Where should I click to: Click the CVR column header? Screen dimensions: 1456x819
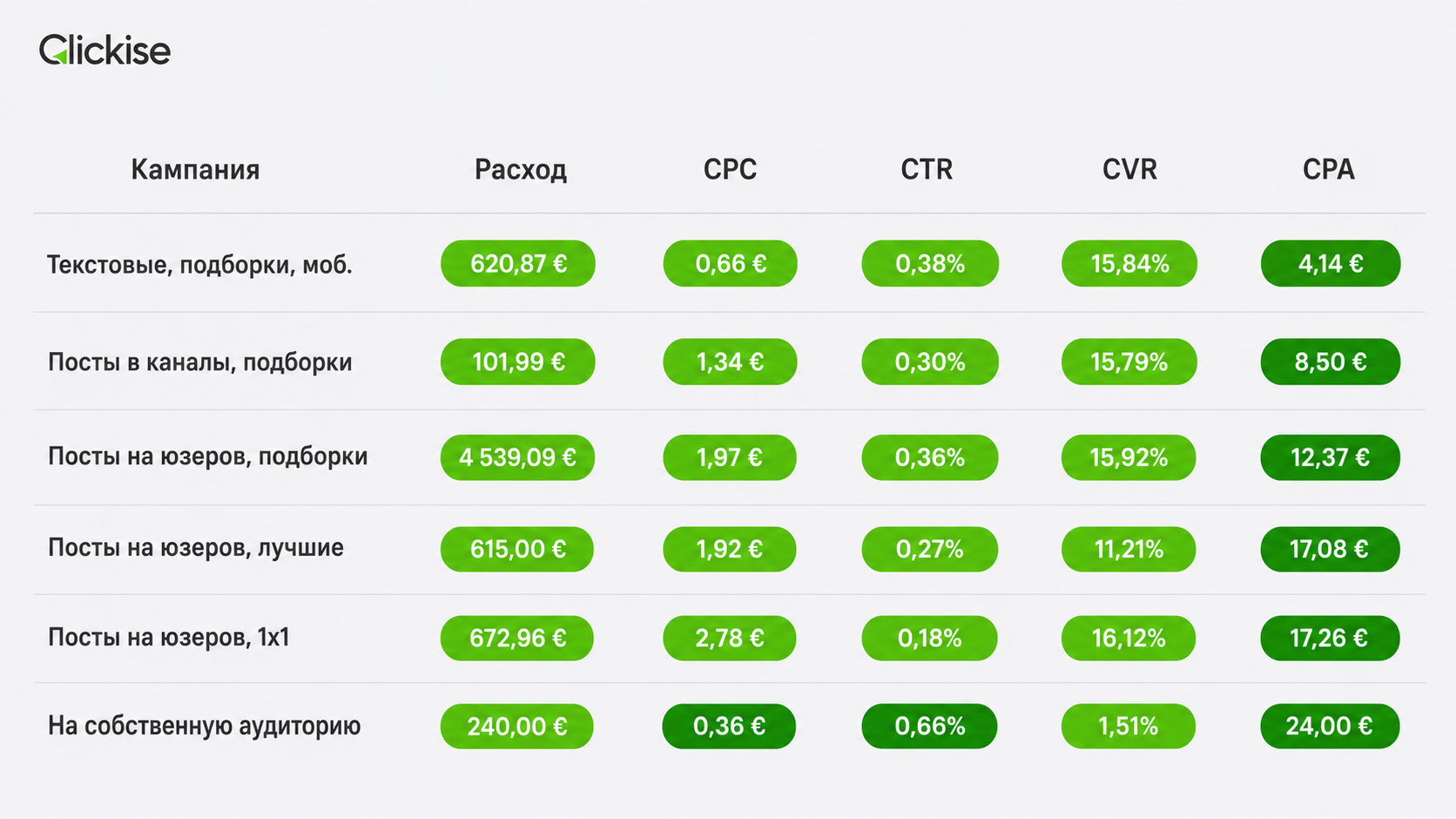(x=1129, y=169)
